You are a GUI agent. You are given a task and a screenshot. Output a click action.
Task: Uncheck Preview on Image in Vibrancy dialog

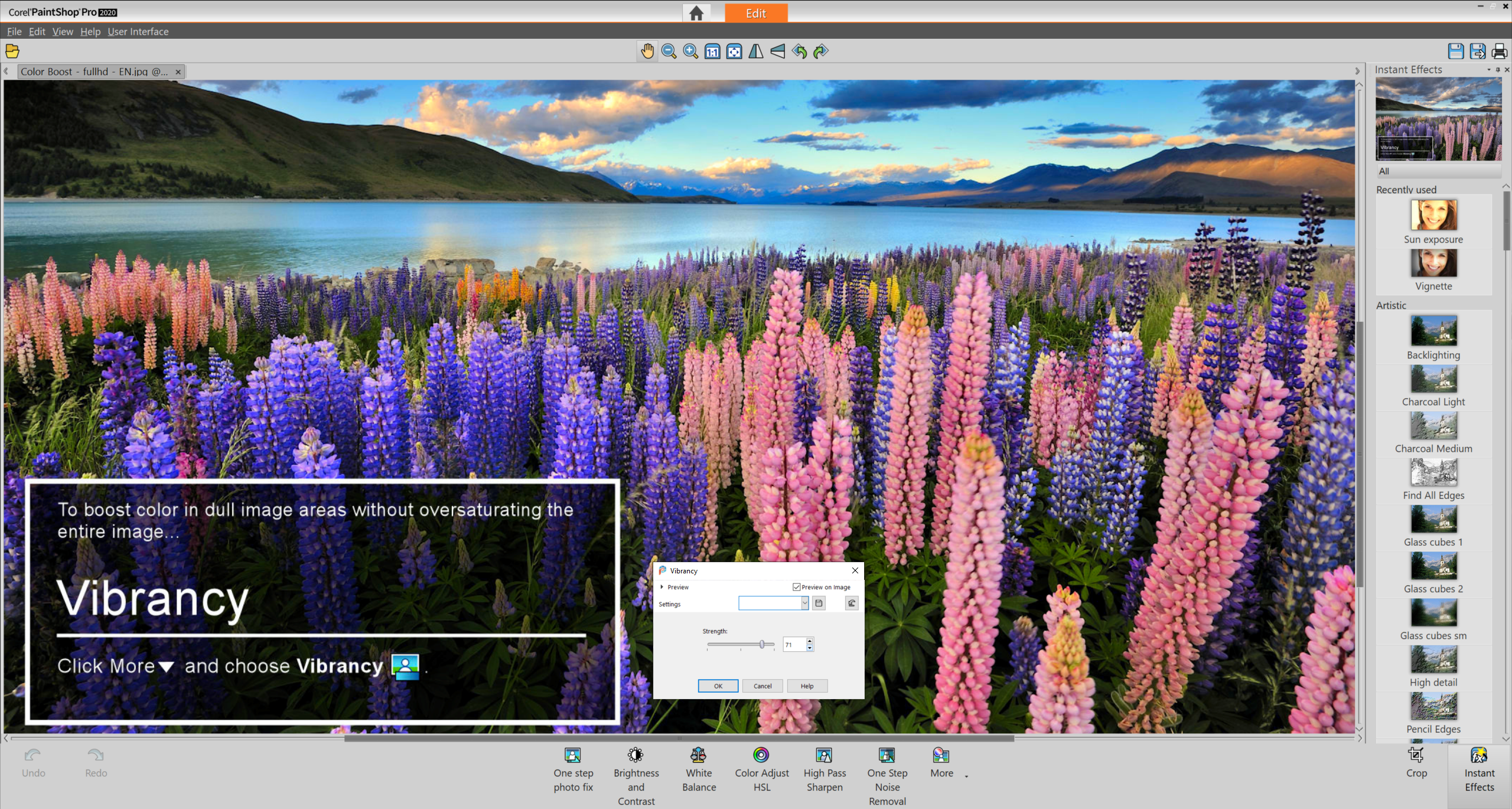point(796,586)
